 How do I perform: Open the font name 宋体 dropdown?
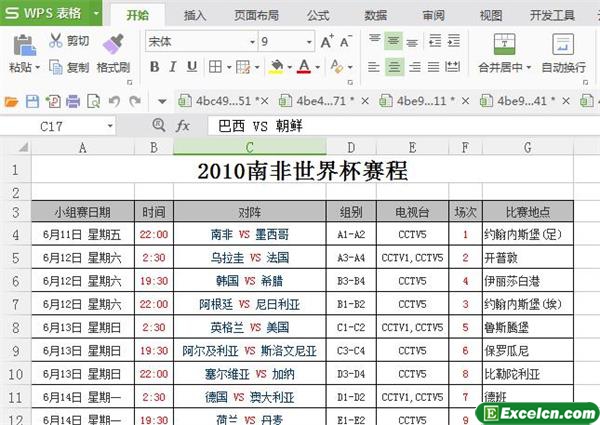253,42
